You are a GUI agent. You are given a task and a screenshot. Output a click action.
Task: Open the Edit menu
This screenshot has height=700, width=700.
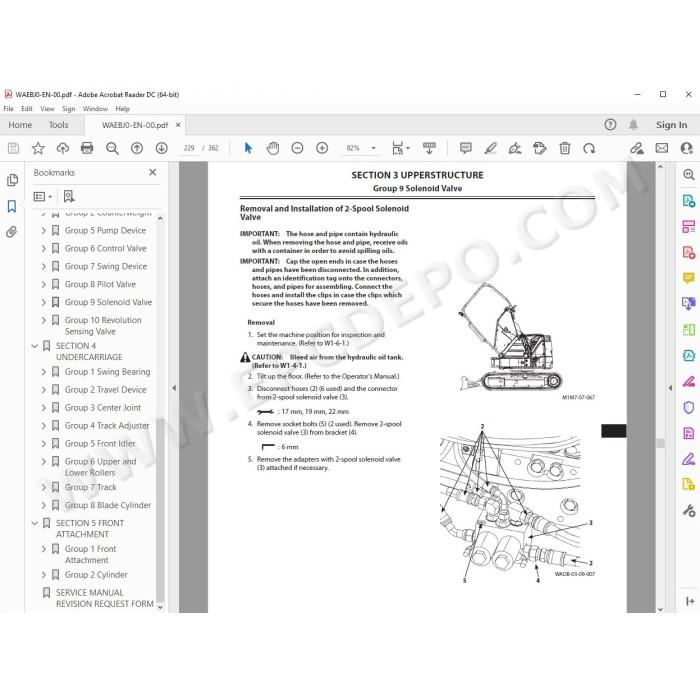tap(27, 108)
